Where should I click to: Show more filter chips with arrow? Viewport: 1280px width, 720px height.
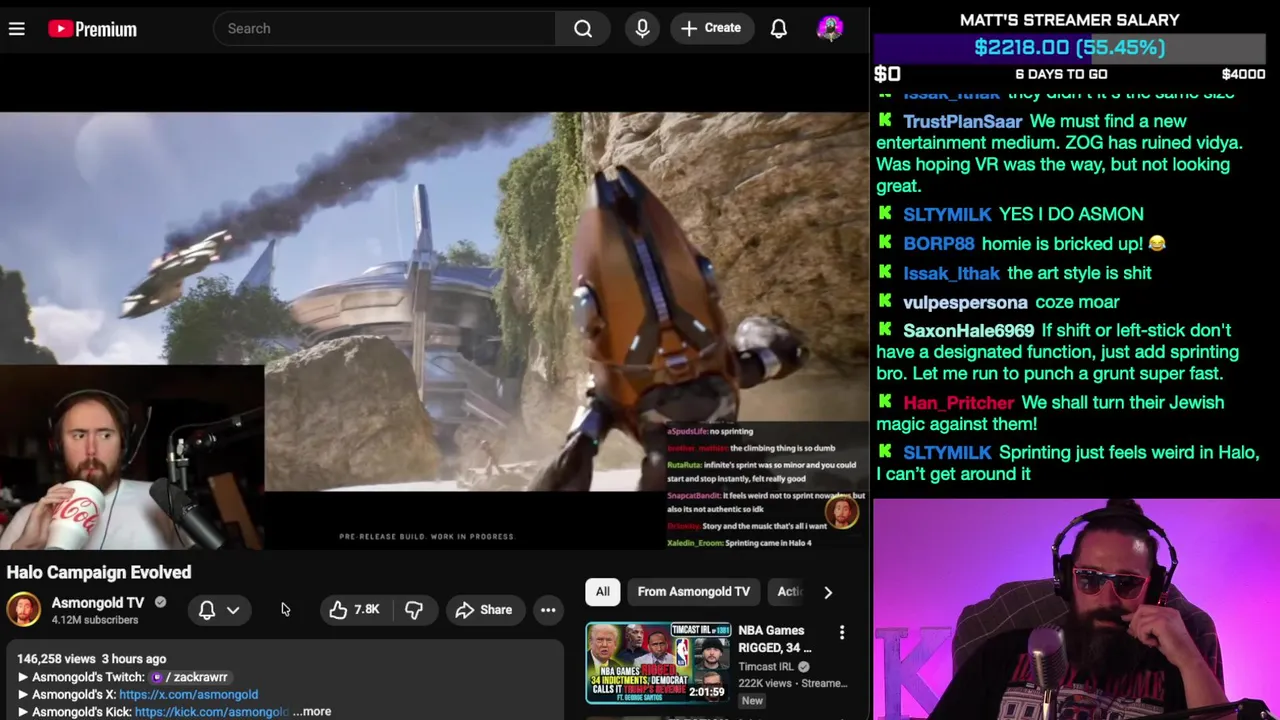tap(828, 592)
